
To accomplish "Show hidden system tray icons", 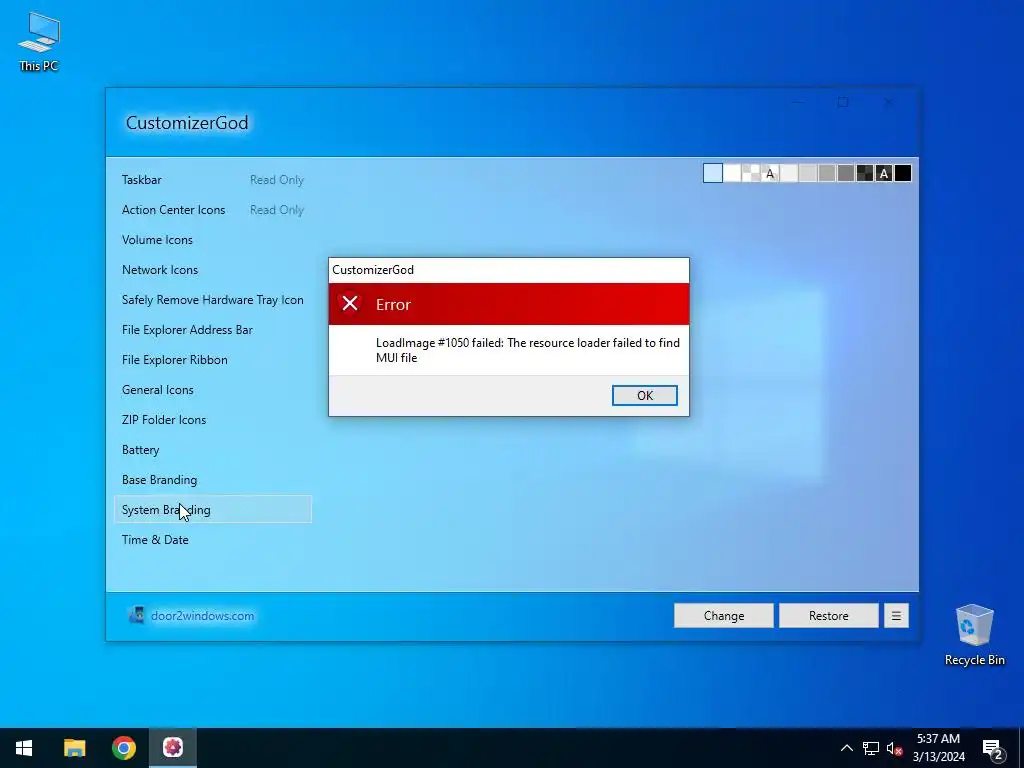I will click(x=846, y=748).
